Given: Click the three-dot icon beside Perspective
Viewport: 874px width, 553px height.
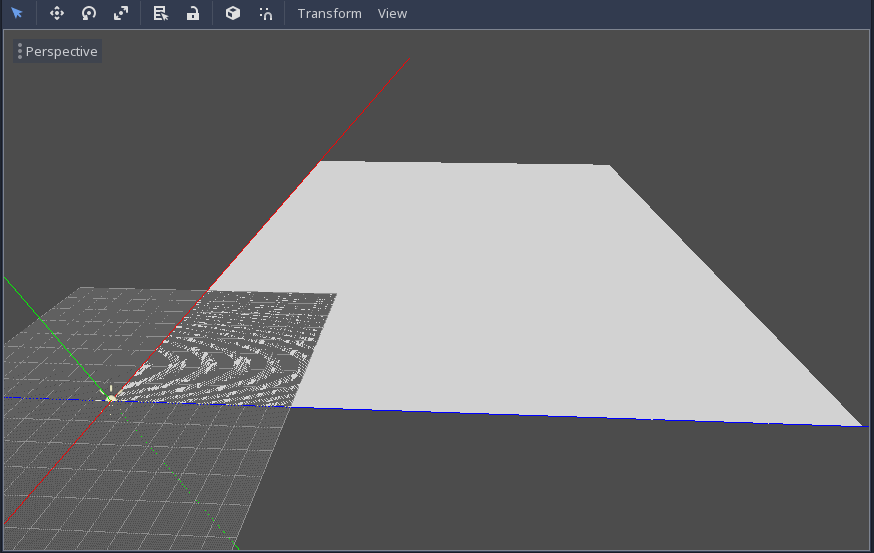Looking at the screenshot, I should click(20, 51).
